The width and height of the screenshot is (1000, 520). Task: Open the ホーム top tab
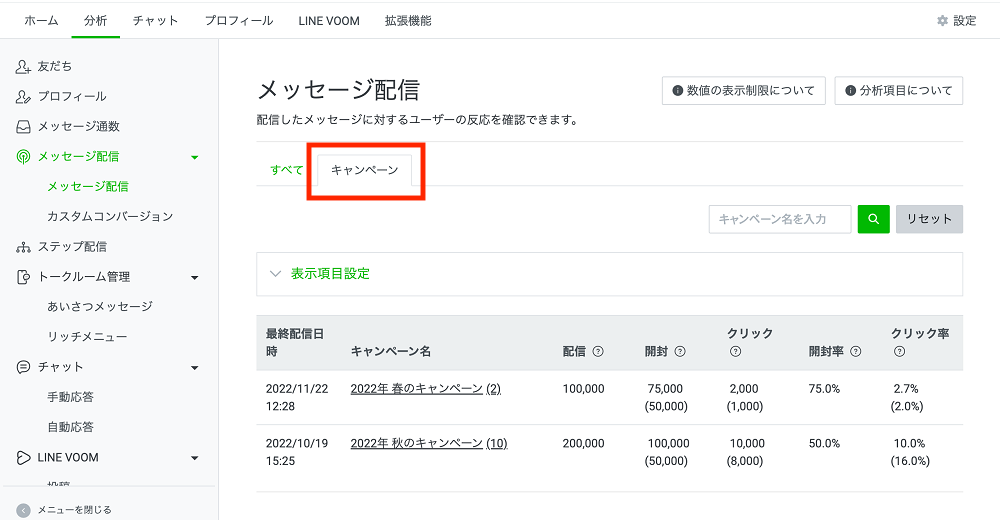(41, 21)
